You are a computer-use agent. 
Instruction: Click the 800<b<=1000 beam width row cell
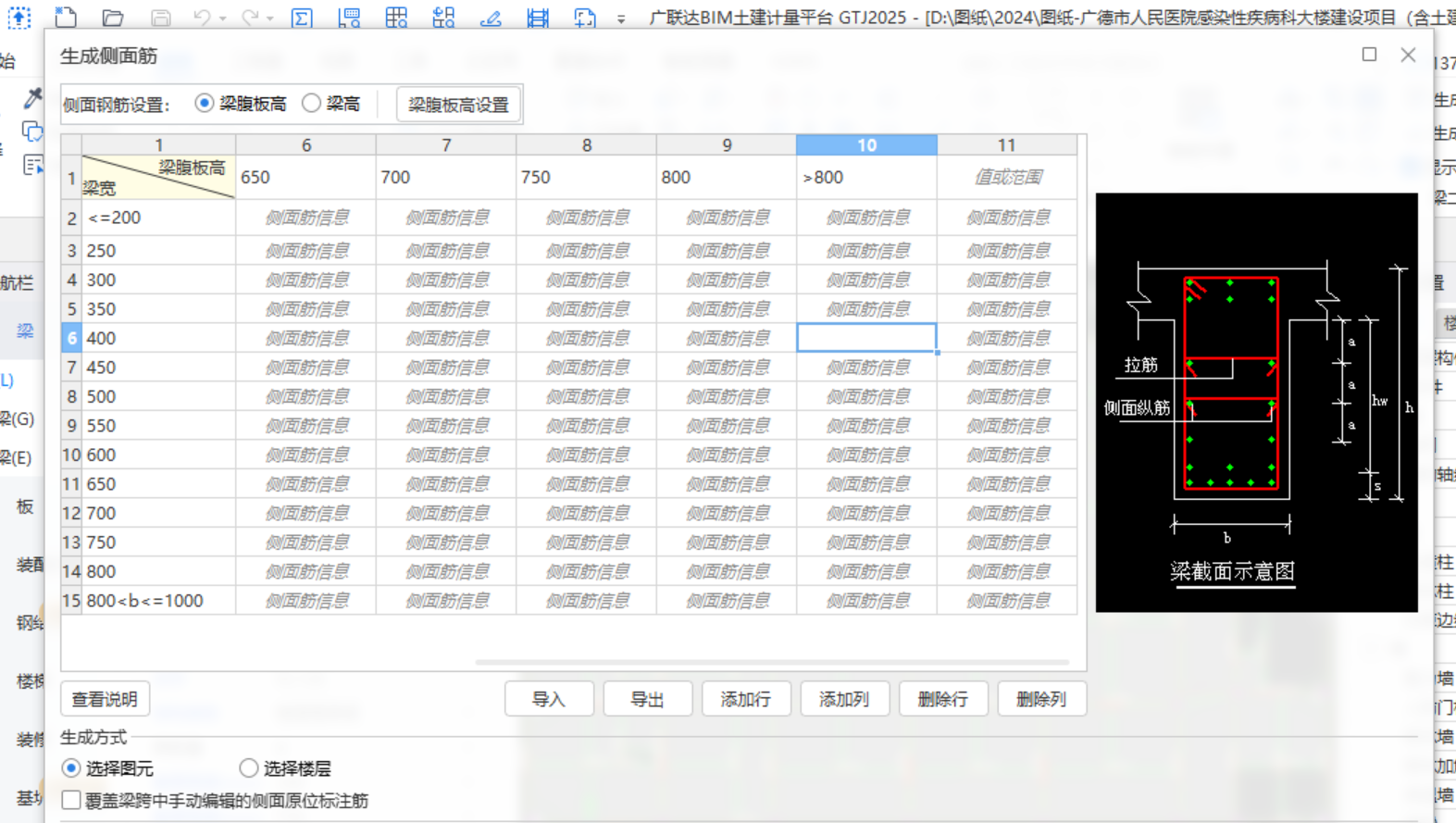[158, 601]
